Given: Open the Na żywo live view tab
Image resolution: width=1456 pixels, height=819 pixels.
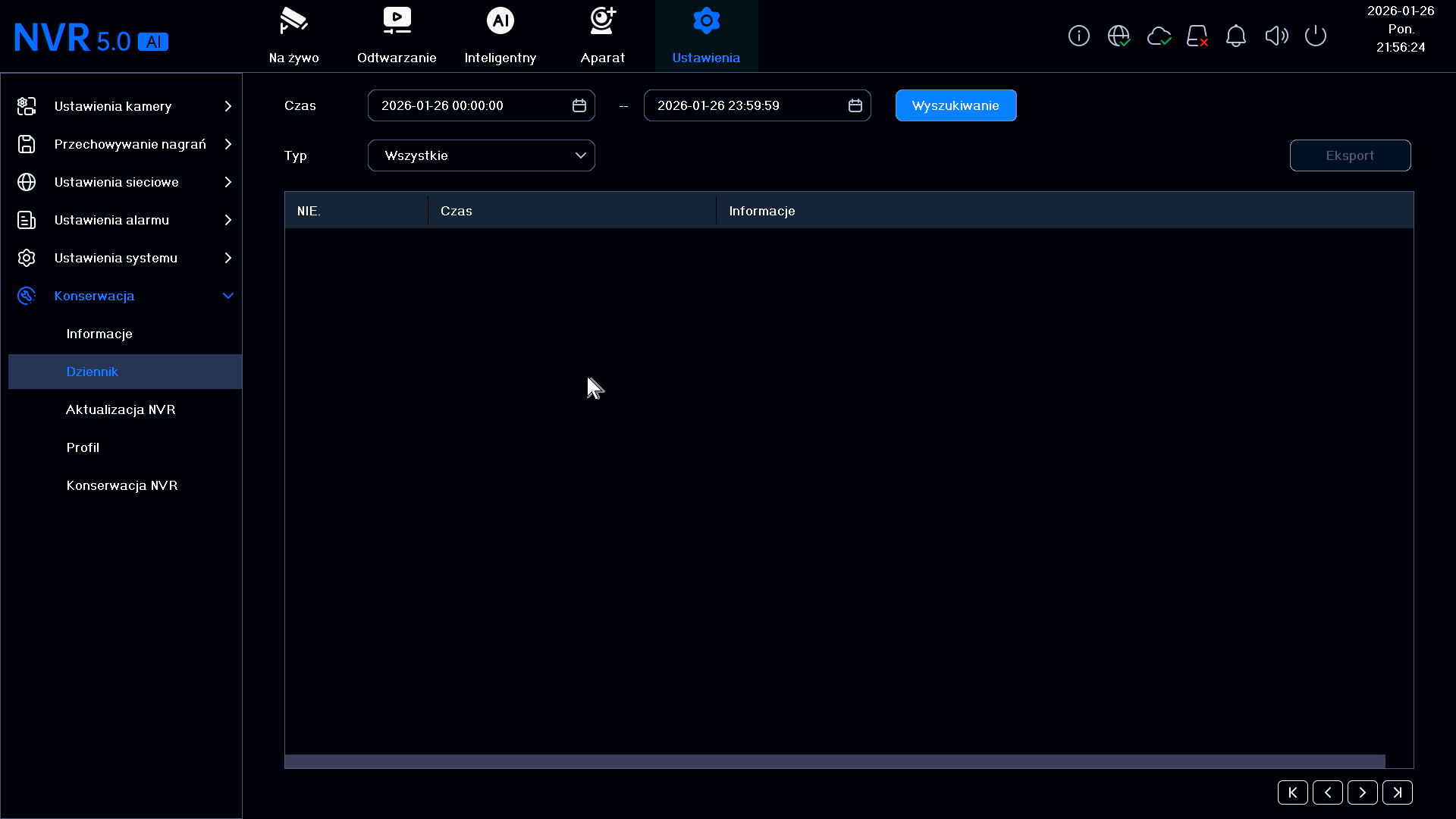Looking at the screenshot, I should click(x=293, y=36).
